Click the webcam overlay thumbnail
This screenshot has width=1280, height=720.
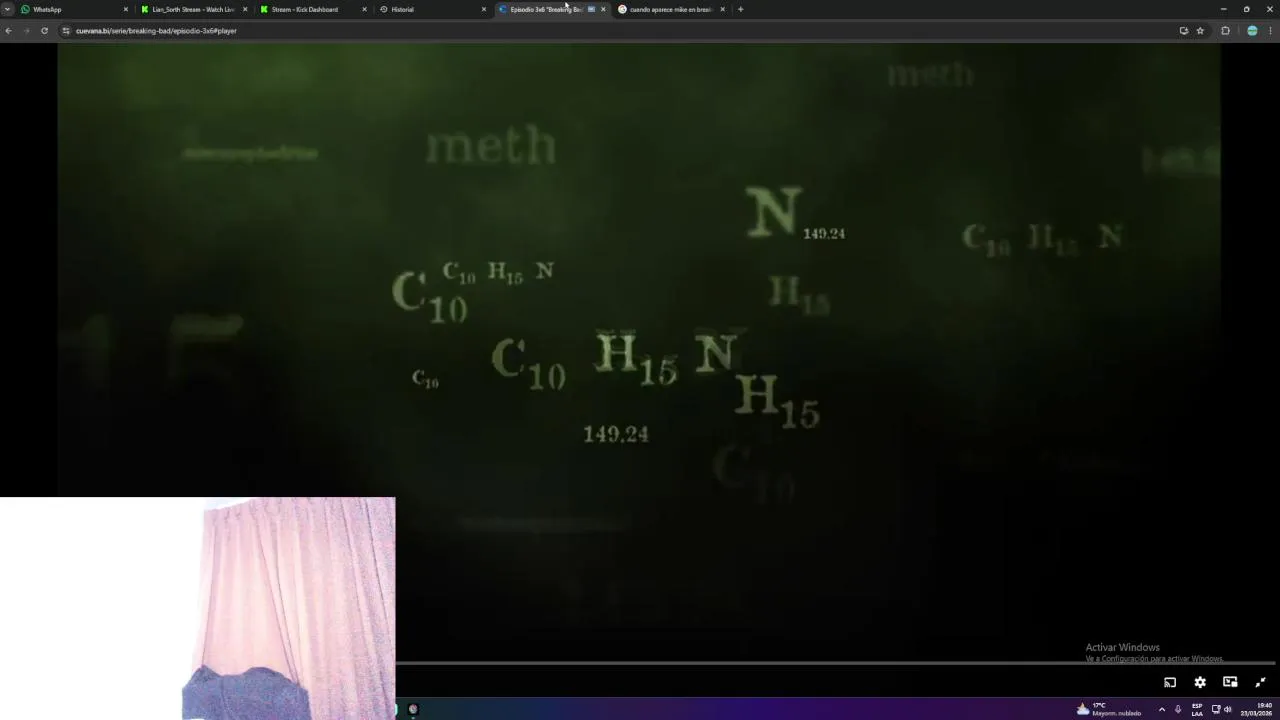[198, 608]
